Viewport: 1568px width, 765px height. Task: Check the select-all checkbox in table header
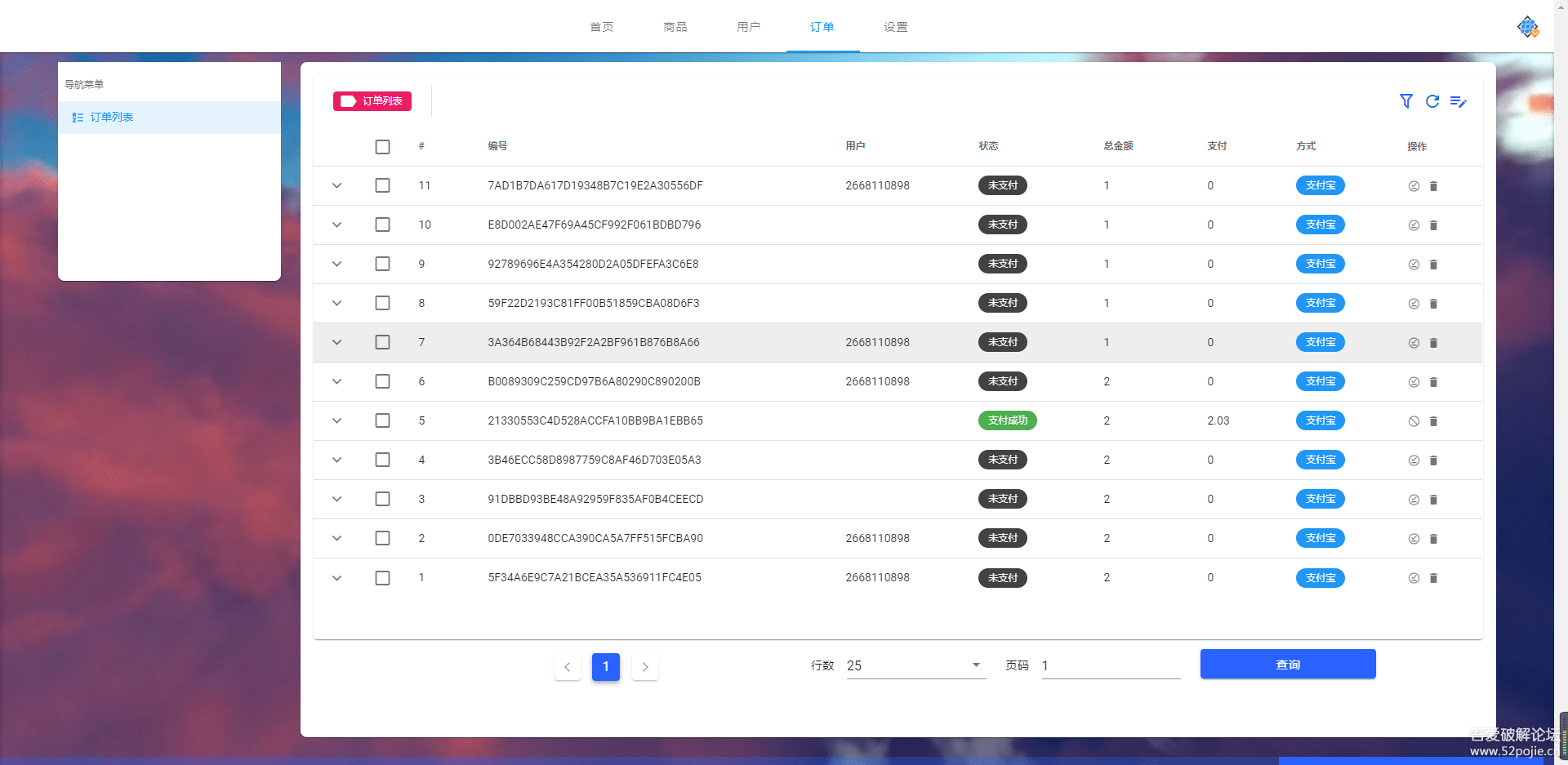[x=383, y=147]
